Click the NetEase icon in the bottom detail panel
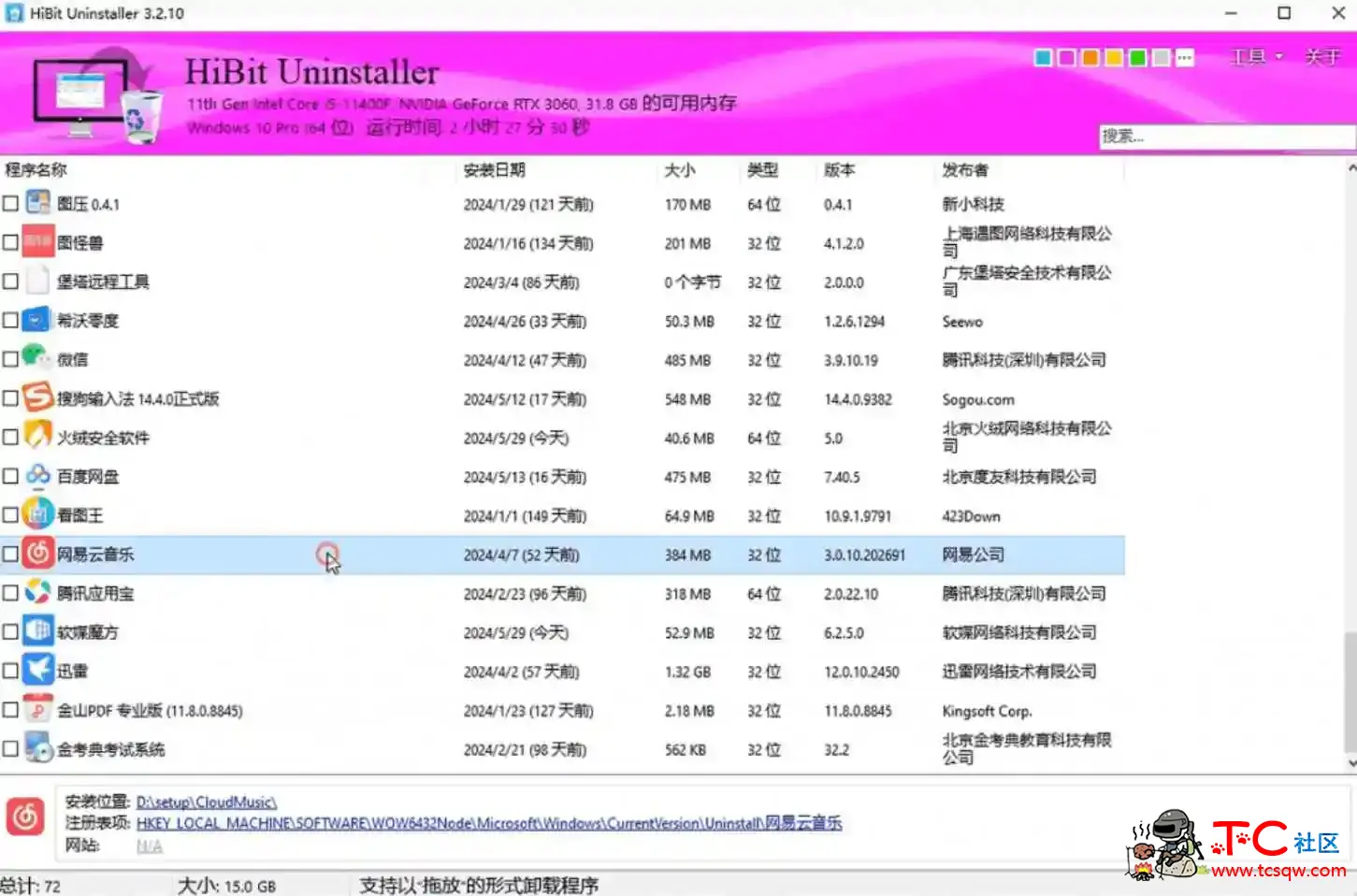 pos(25,817)
